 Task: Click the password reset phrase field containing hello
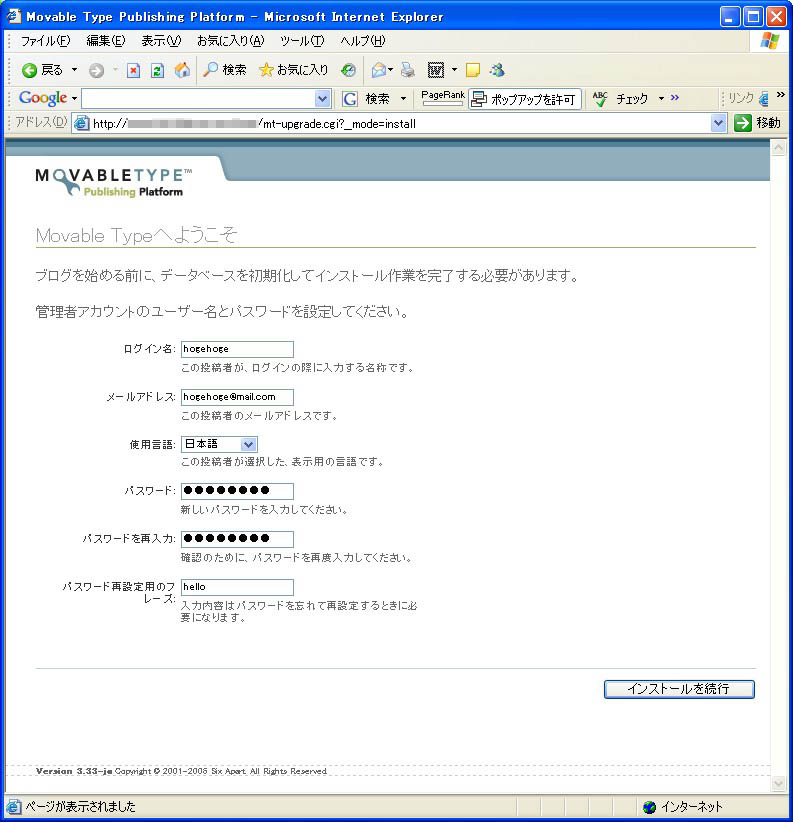click(x=237, y=587)
